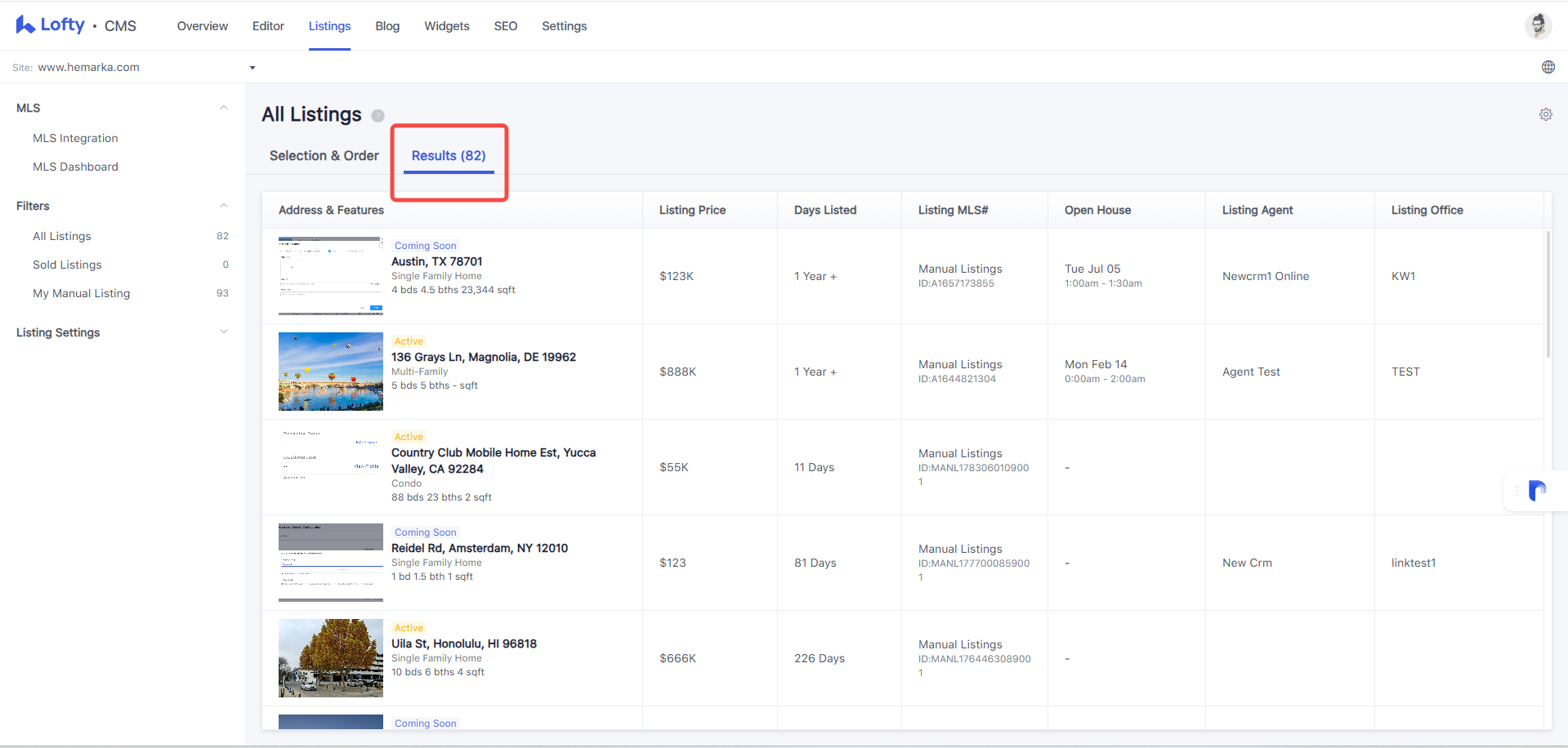Click the info icon beside All Listings
This screenshot has height=748, width=1568.
point(377,115)
